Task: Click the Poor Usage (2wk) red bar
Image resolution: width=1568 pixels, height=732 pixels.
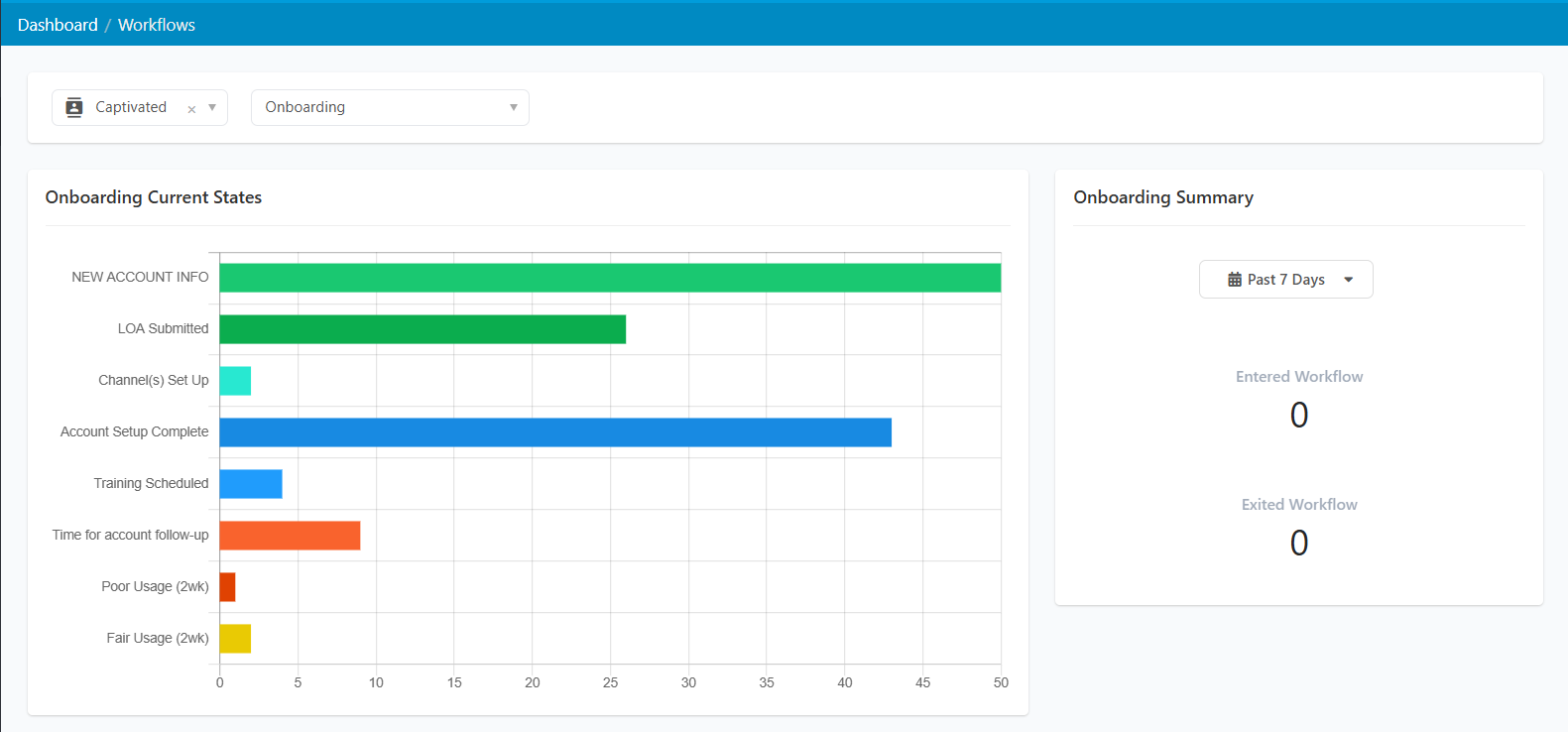Action: tap(227, 587)
